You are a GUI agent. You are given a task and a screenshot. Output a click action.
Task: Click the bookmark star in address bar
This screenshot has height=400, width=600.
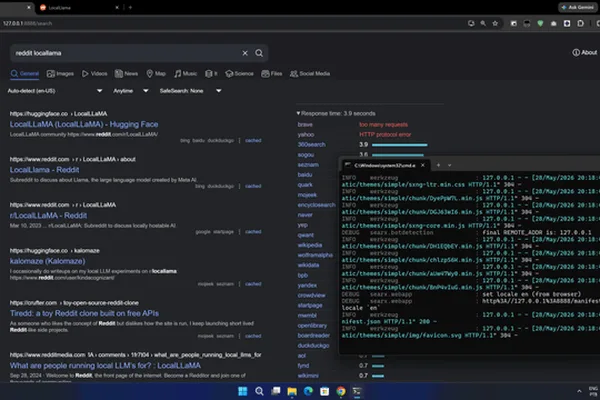[x=495, y=23]
